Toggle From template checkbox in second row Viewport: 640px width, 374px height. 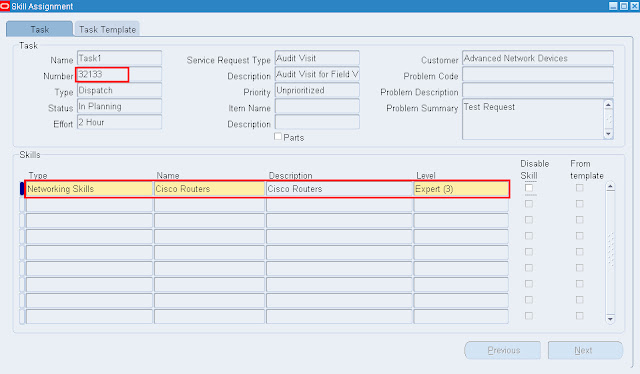[579, 204]
